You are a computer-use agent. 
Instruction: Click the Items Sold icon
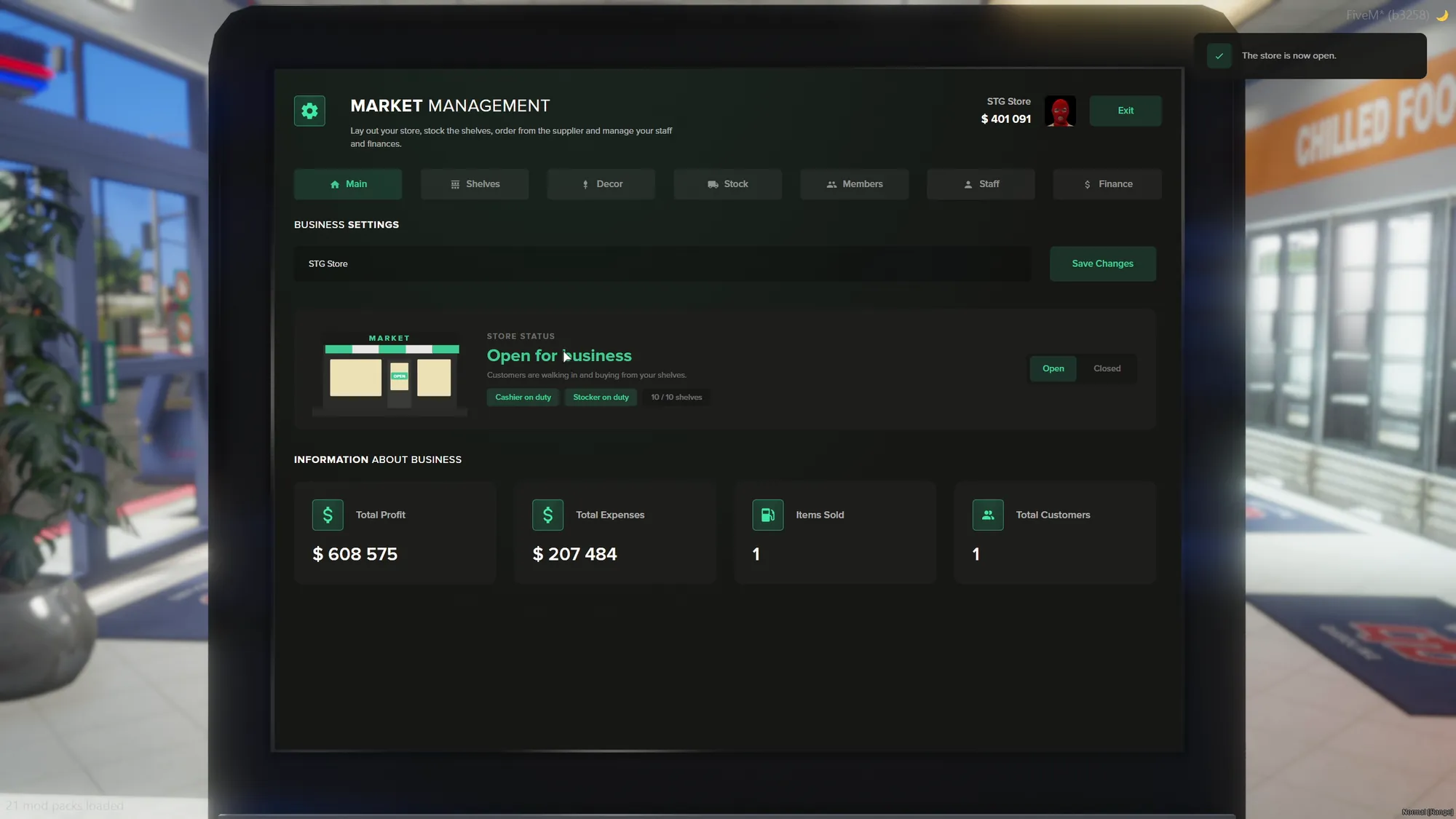(x=768, y=515)
